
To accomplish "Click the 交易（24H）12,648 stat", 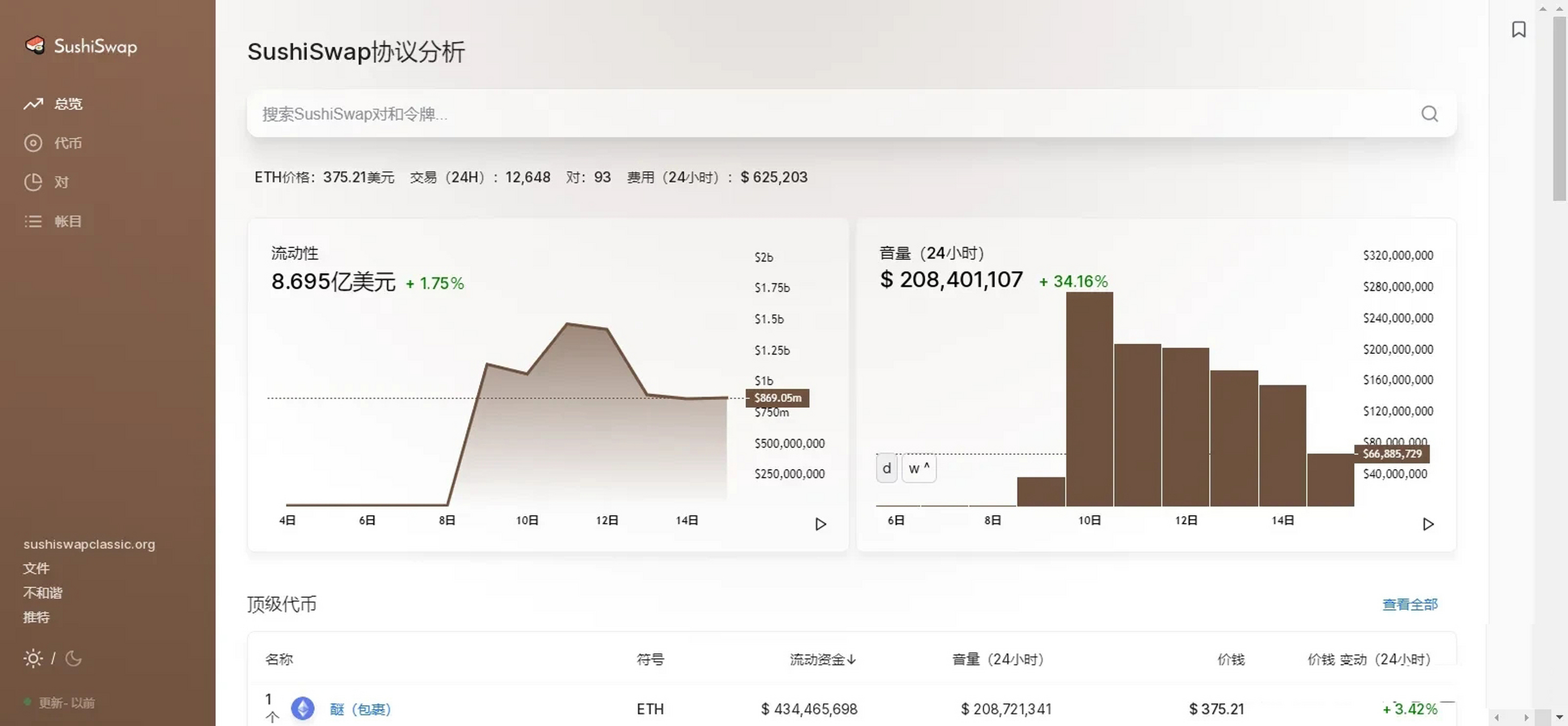I will tap(480, 177).
